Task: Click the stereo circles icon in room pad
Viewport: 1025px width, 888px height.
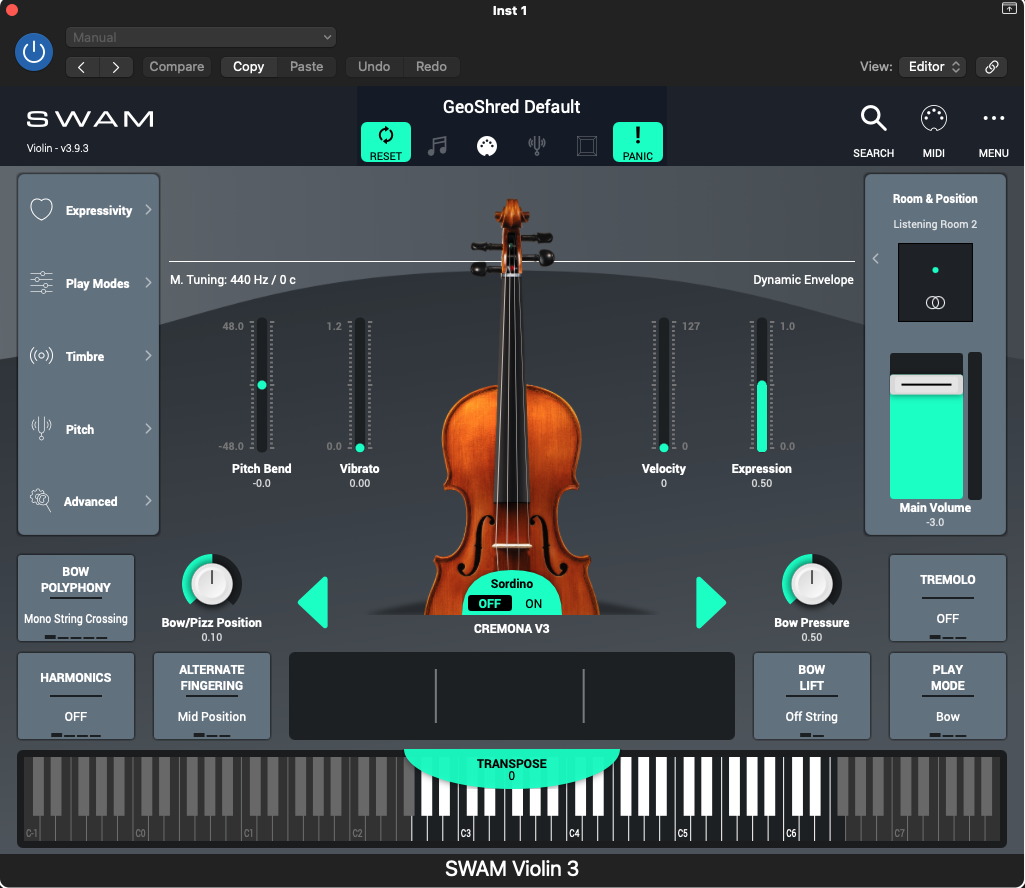Action: 935,303
